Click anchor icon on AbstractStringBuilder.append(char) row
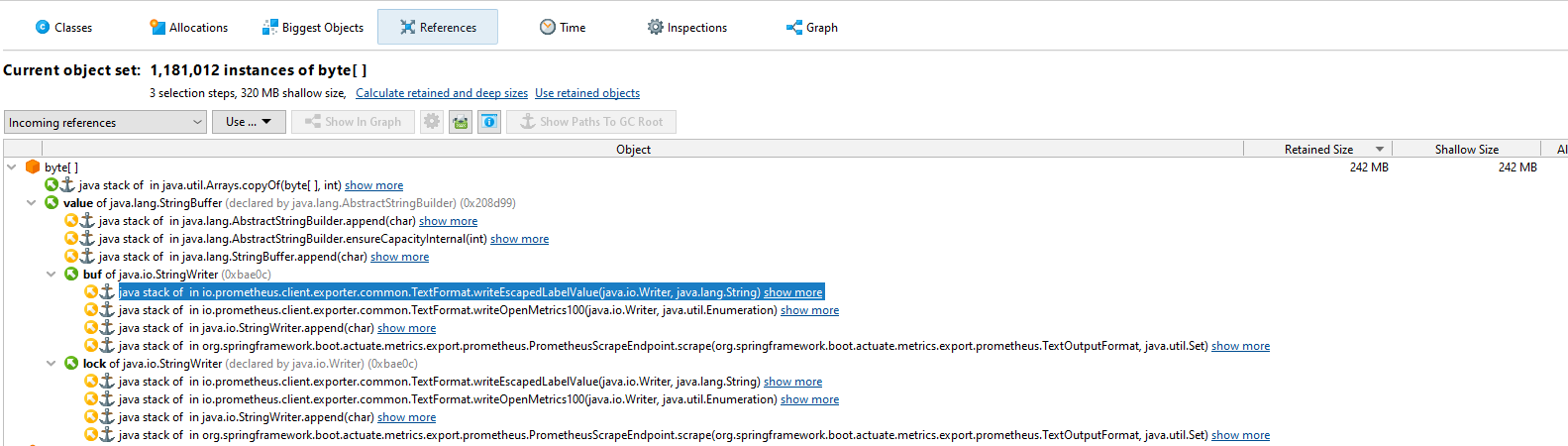1568x446 pixels. (x=87, y=221)
